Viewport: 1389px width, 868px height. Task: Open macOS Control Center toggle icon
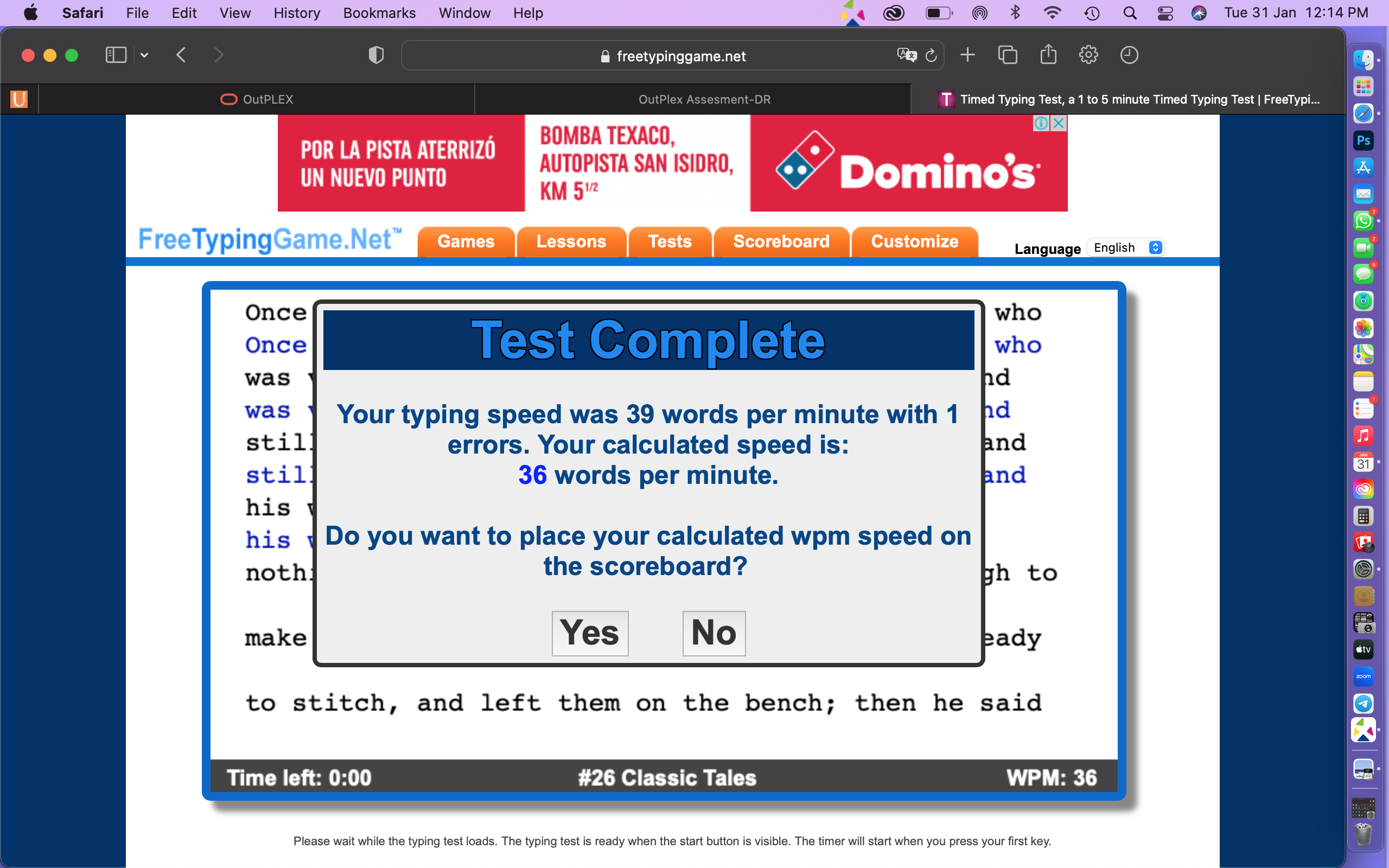click(x=1165, y=13)
